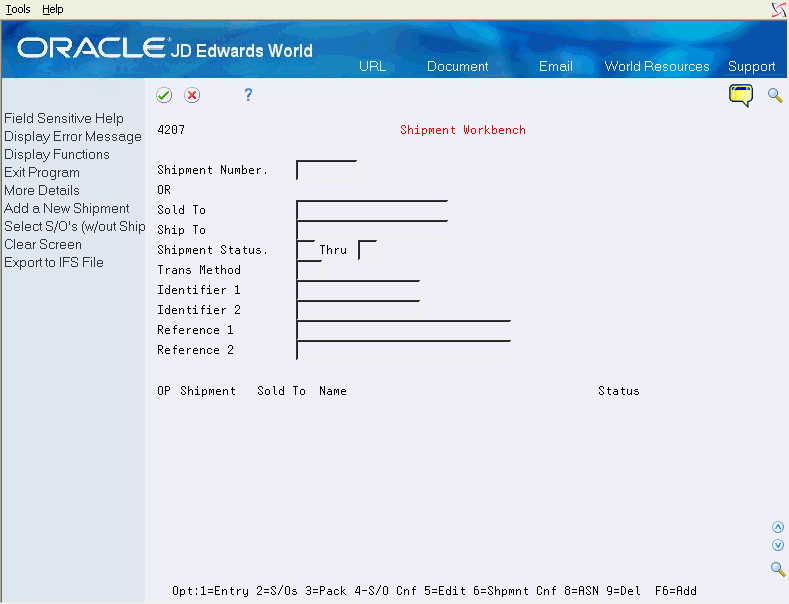Open the Tools menu

[18, 9]
